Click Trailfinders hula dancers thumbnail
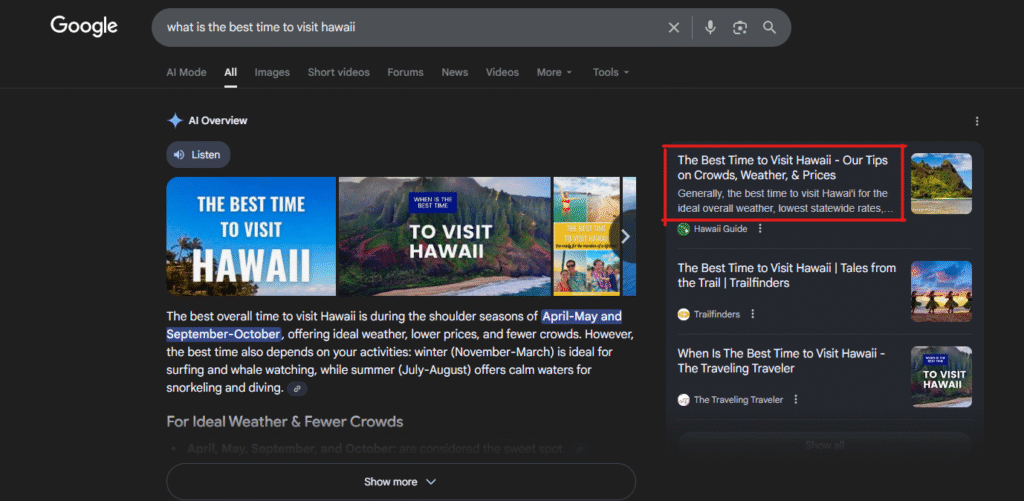Screen dimensions: 1024x501 tap(941, 291)
